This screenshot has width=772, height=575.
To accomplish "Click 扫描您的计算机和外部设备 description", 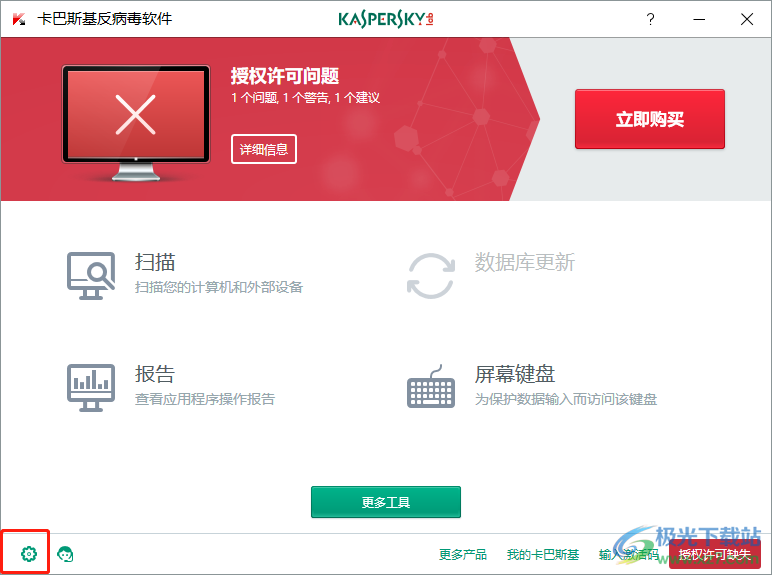I will [219, 287].
